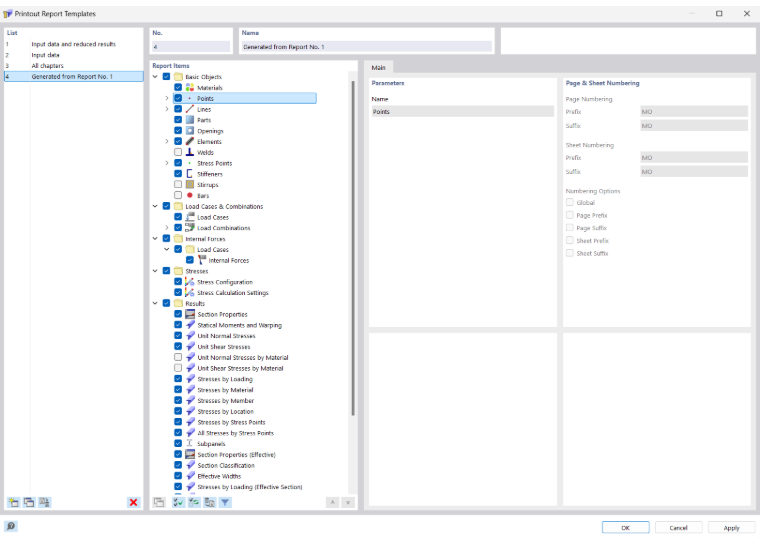
Task: Create a new report template
Action: click(14, 502)
